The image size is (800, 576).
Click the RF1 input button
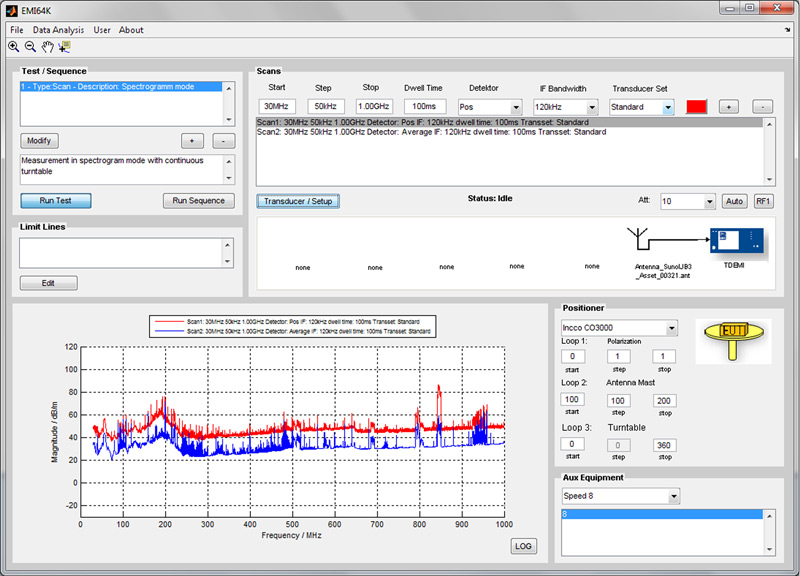(x=763, y=202)
